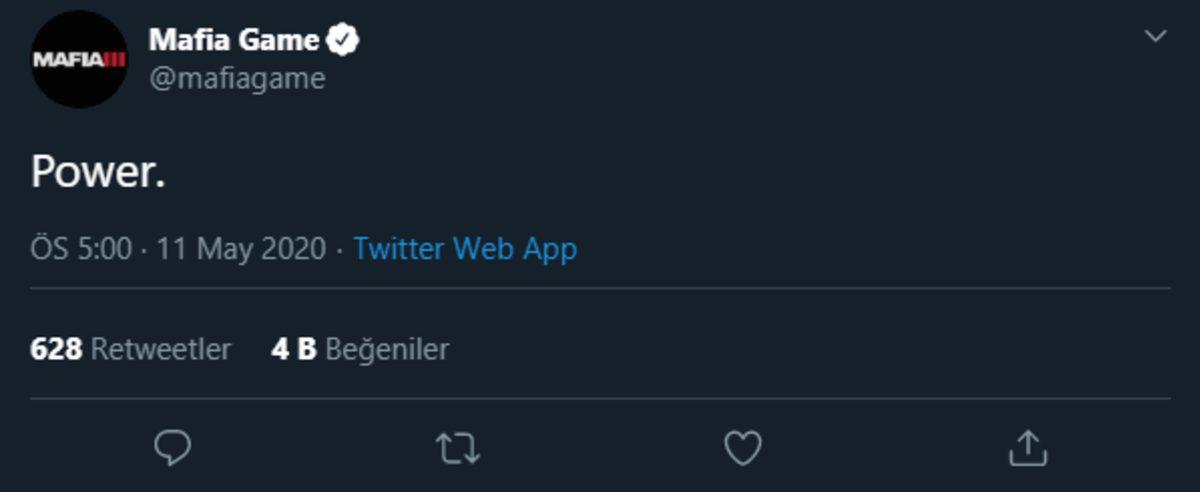The width and height of the screenshot is (1200, 492).
Task: Click the 4 B likes count number
Action: tap(293, 349)
